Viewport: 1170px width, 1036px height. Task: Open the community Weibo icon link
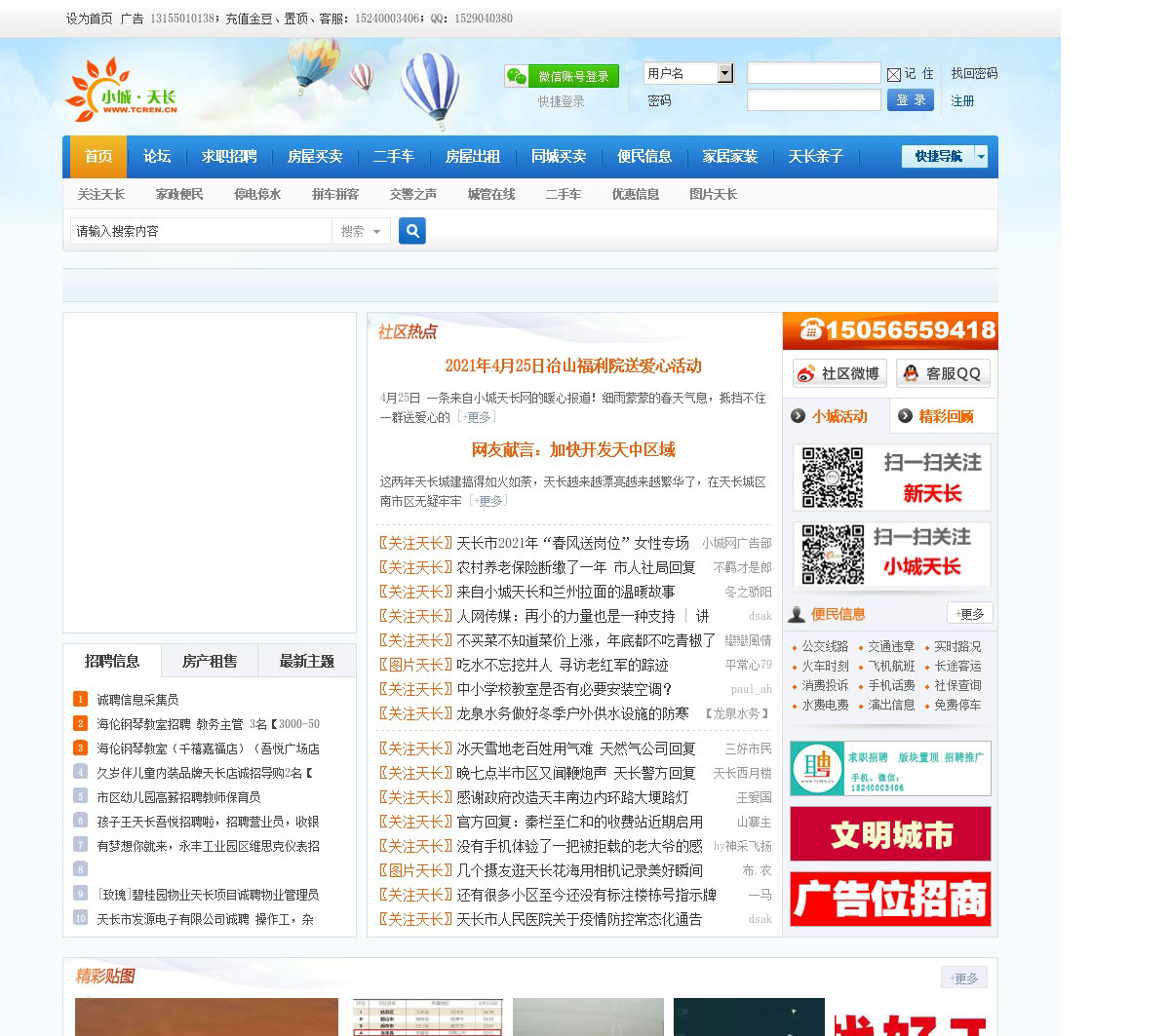[x=805, y=373]
